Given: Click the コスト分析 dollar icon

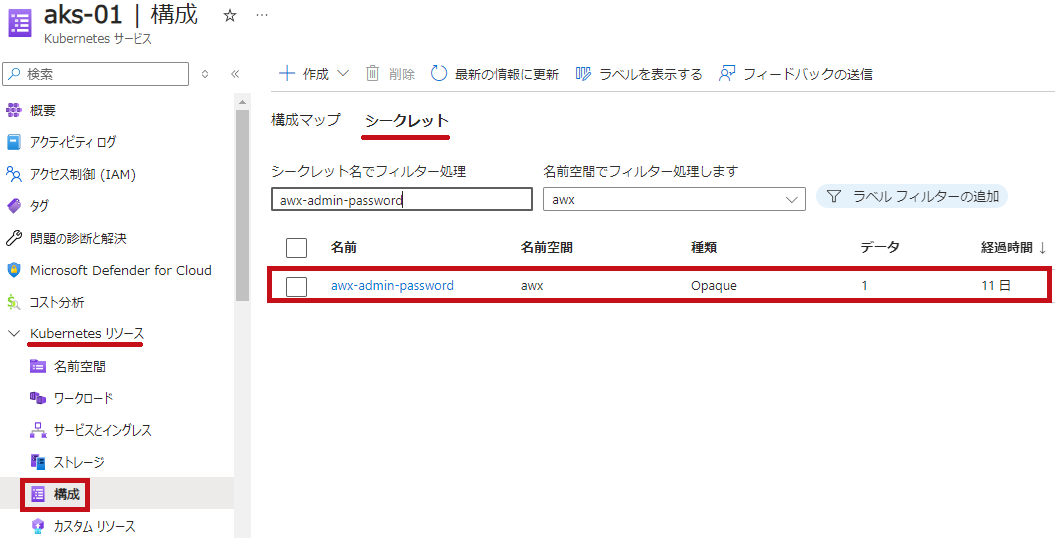Looking at the screenshot, I should (13, 302).
